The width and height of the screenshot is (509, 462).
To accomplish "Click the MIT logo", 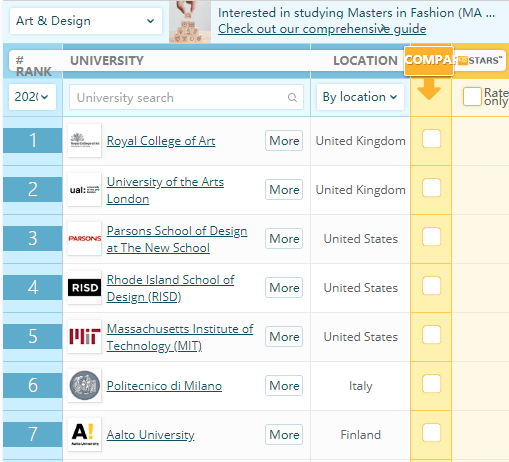I will (x=85, y=336).
